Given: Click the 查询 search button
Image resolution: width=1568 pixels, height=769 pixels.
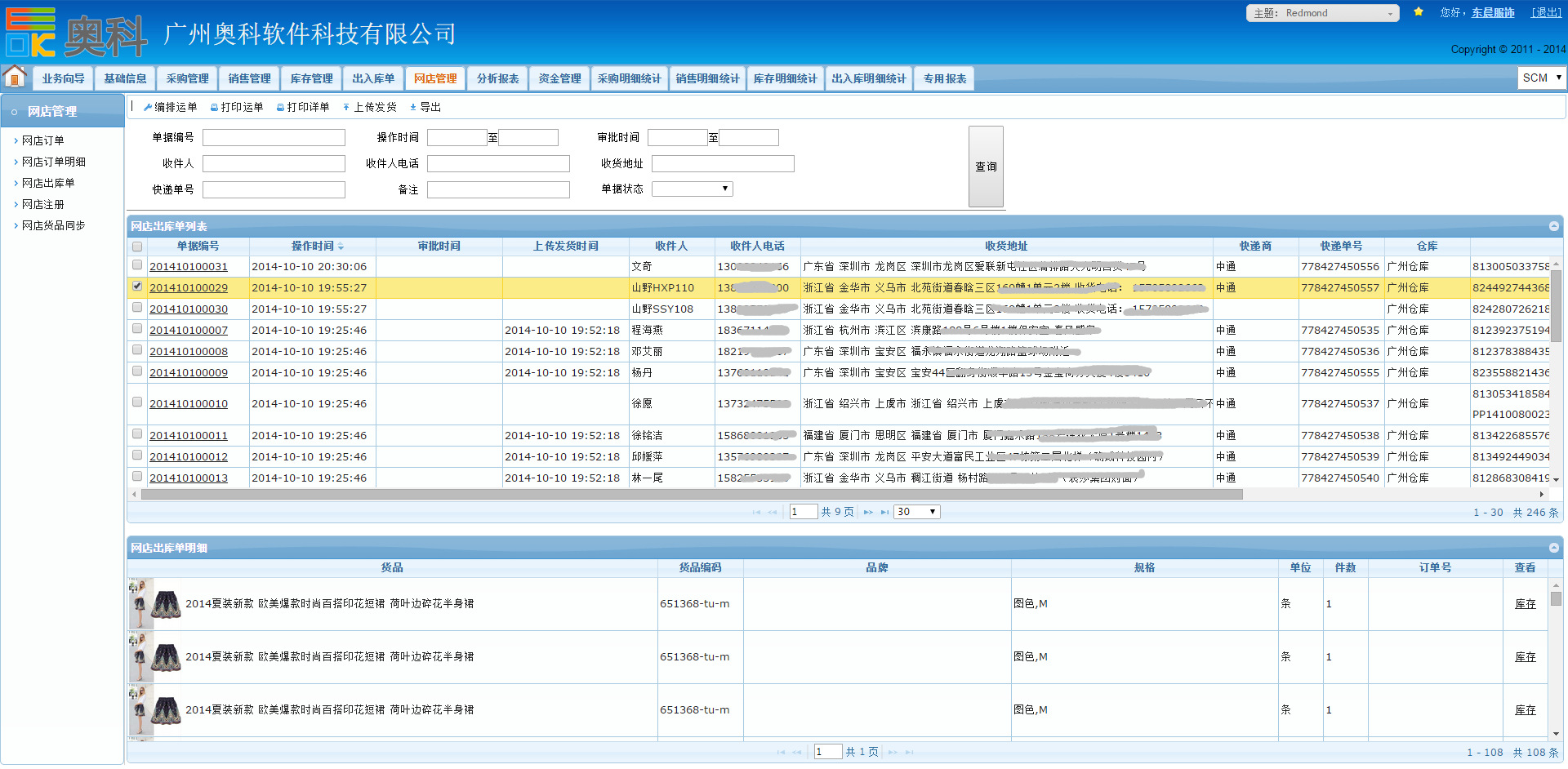Looking at the screenshot, I should pyautogui.click(x=986, y=167).
